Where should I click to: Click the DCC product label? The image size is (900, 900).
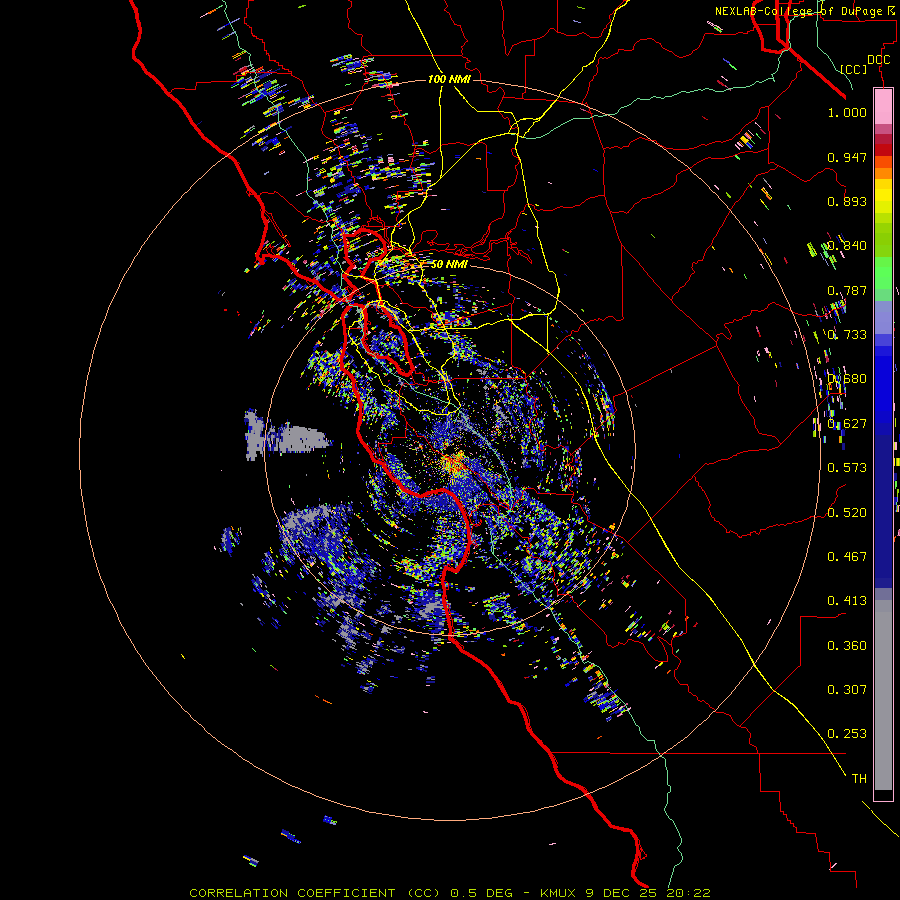878,60
